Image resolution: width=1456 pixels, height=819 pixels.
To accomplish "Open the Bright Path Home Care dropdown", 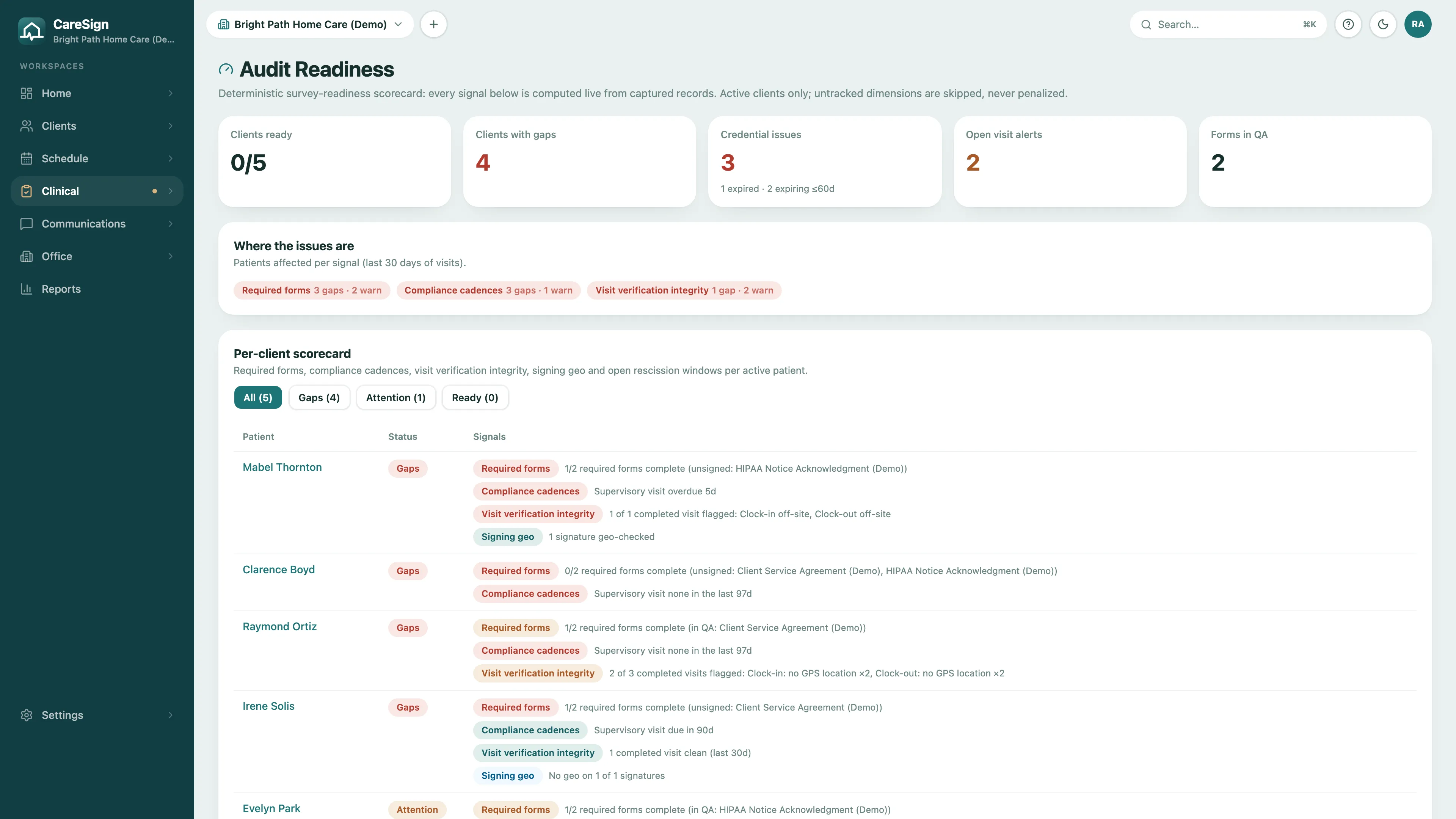I will click(310, 24).
